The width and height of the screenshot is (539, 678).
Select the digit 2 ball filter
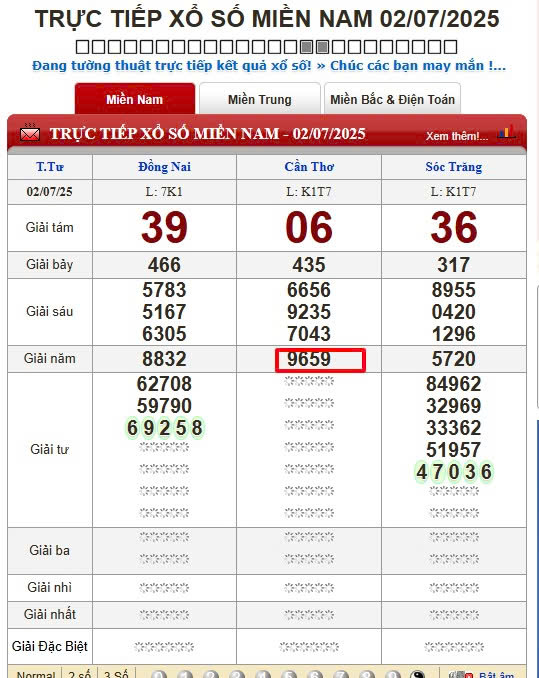tap(211, 675)
